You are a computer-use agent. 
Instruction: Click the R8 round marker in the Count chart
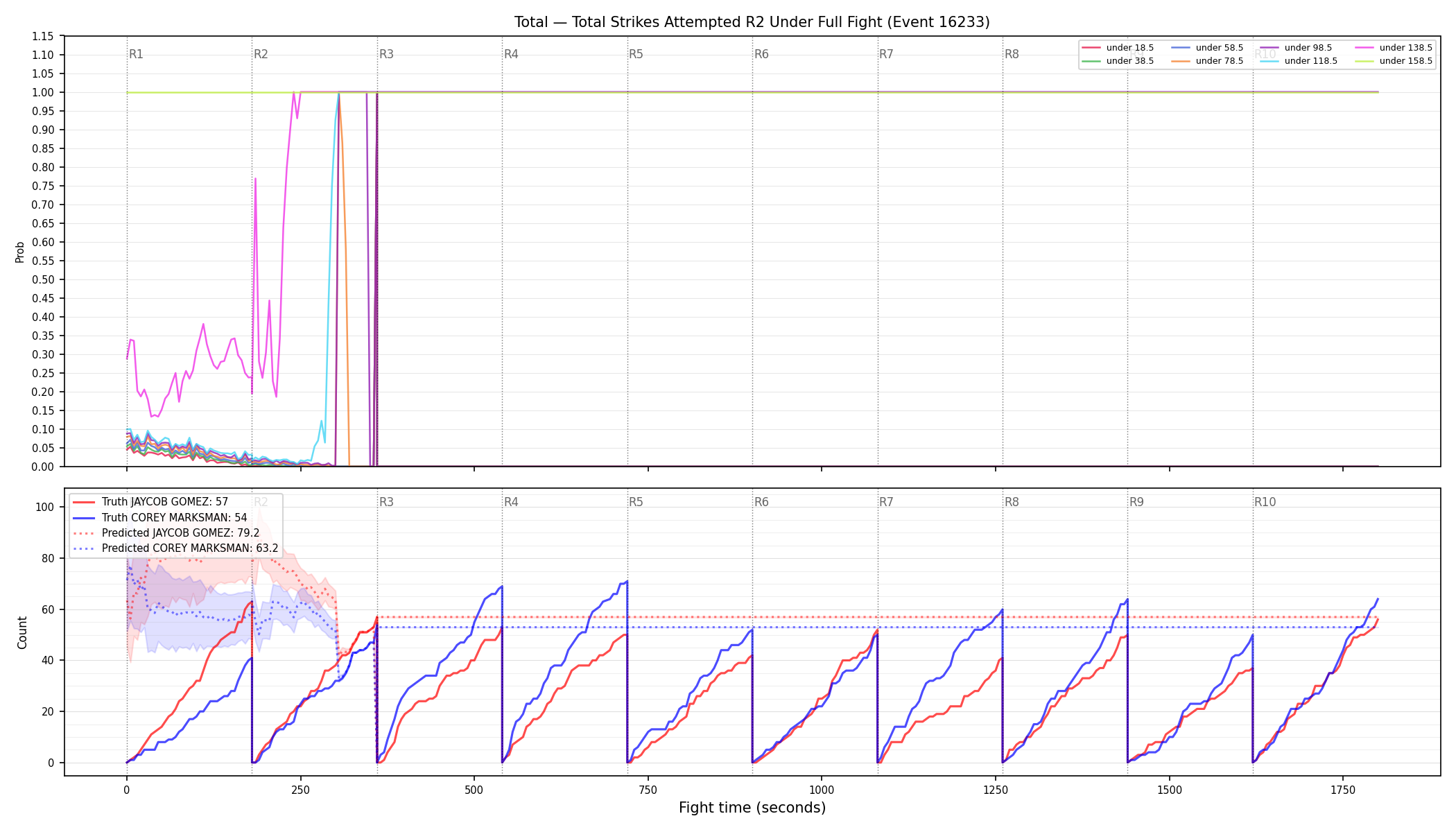click(1012, 502)
